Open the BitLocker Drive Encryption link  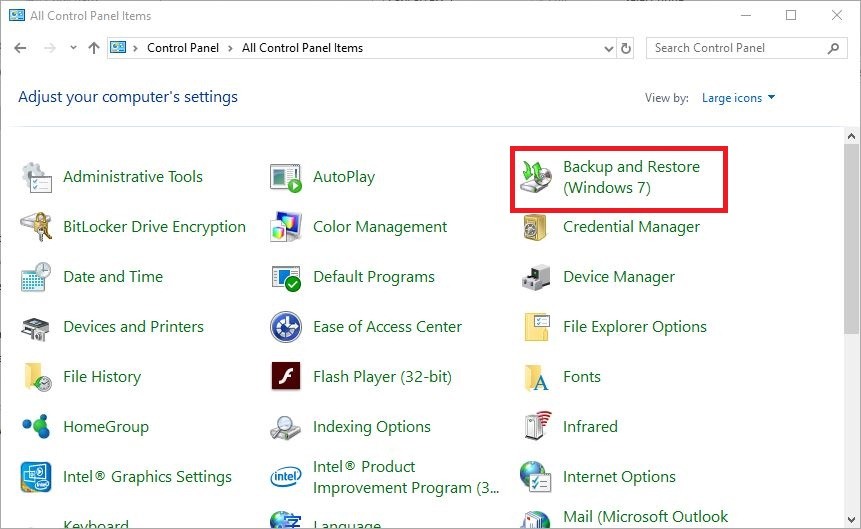click(154, 227)
